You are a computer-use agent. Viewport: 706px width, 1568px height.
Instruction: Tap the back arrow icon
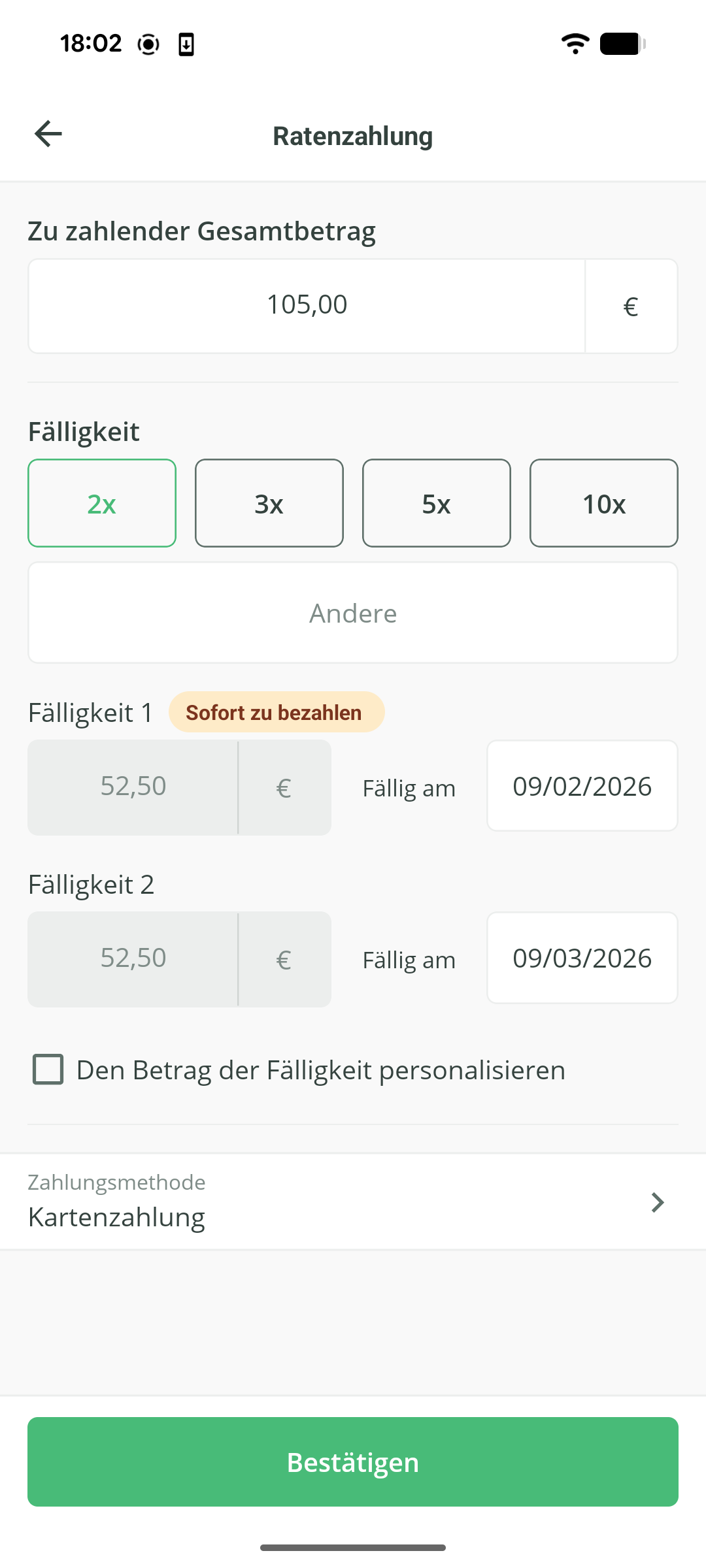pos(48,134)
